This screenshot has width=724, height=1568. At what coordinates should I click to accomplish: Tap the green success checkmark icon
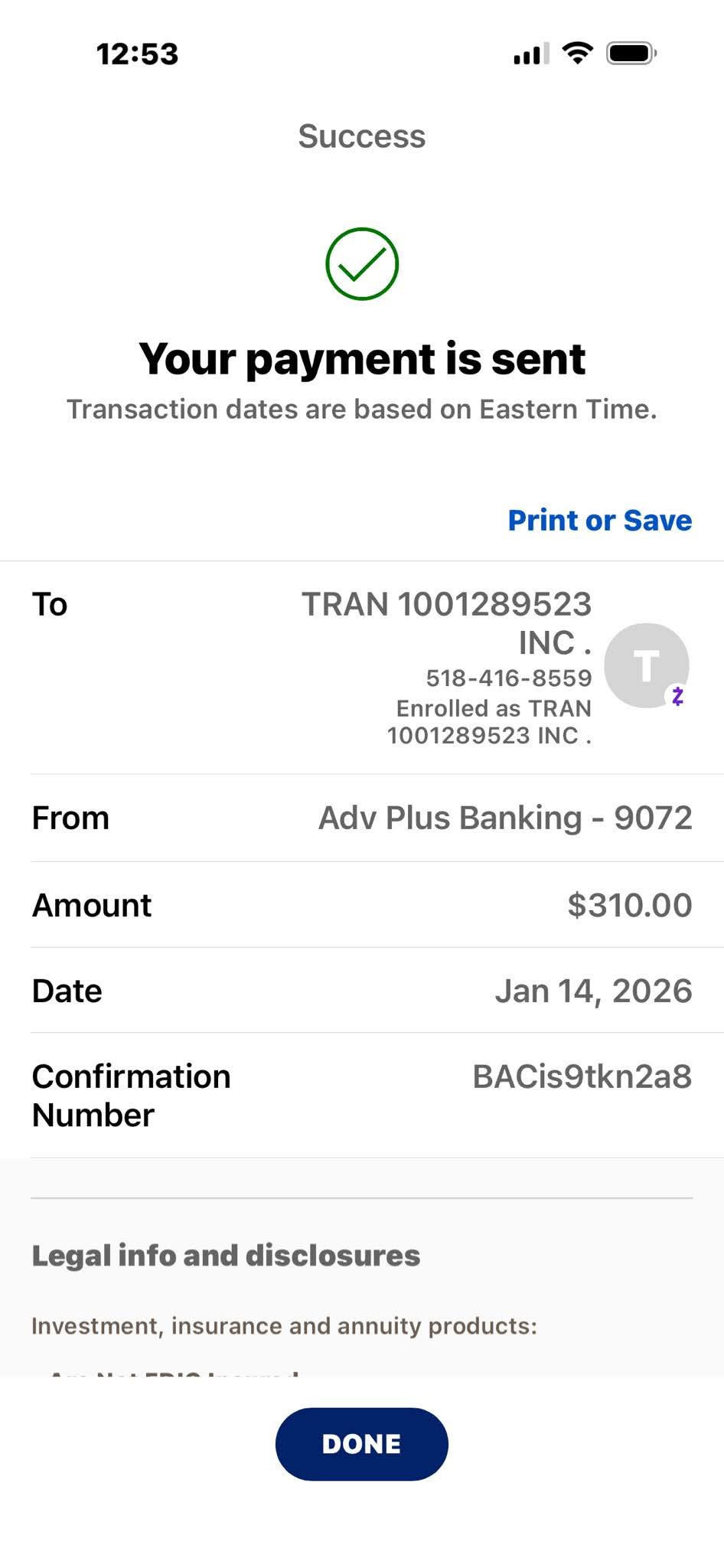[362, 264]
